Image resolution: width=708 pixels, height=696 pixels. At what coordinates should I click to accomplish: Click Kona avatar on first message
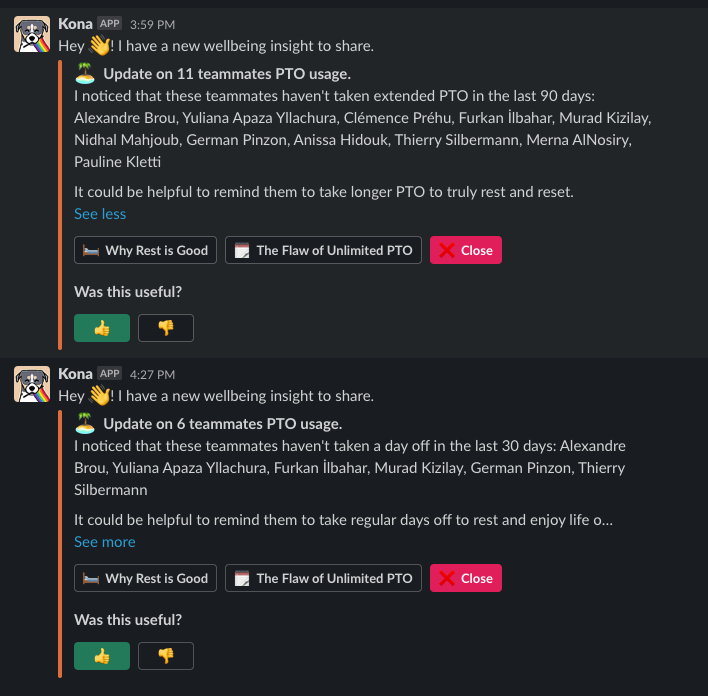pos(32,35)
